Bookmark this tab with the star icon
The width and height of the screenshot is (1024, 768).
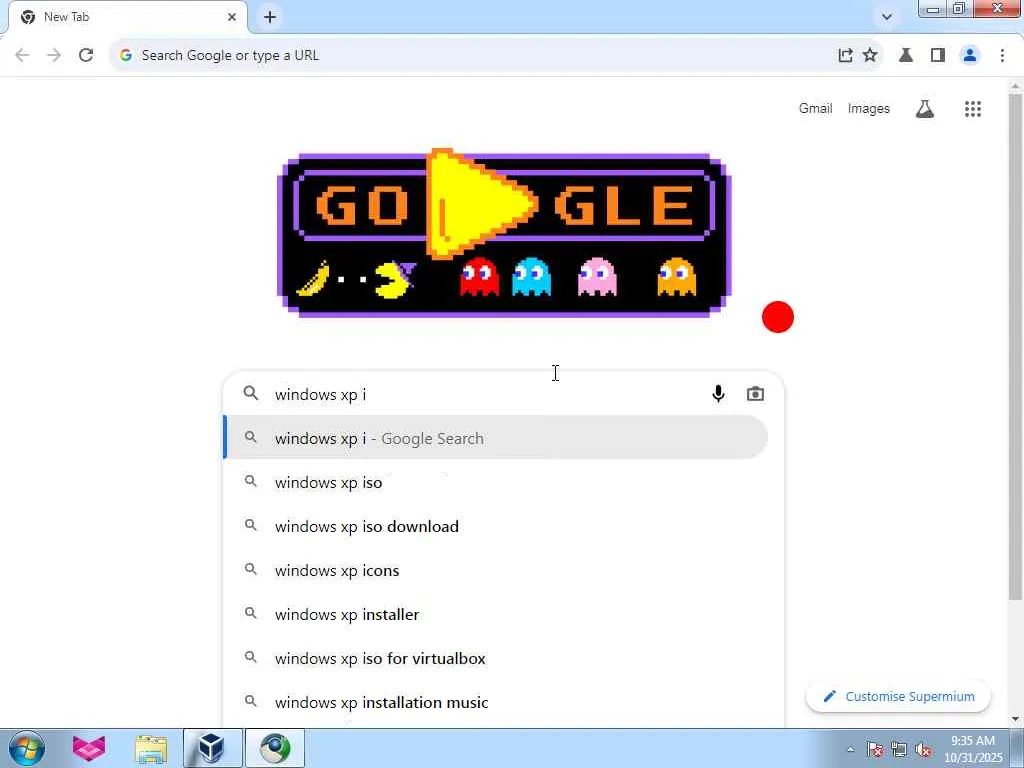pos(870,56)
